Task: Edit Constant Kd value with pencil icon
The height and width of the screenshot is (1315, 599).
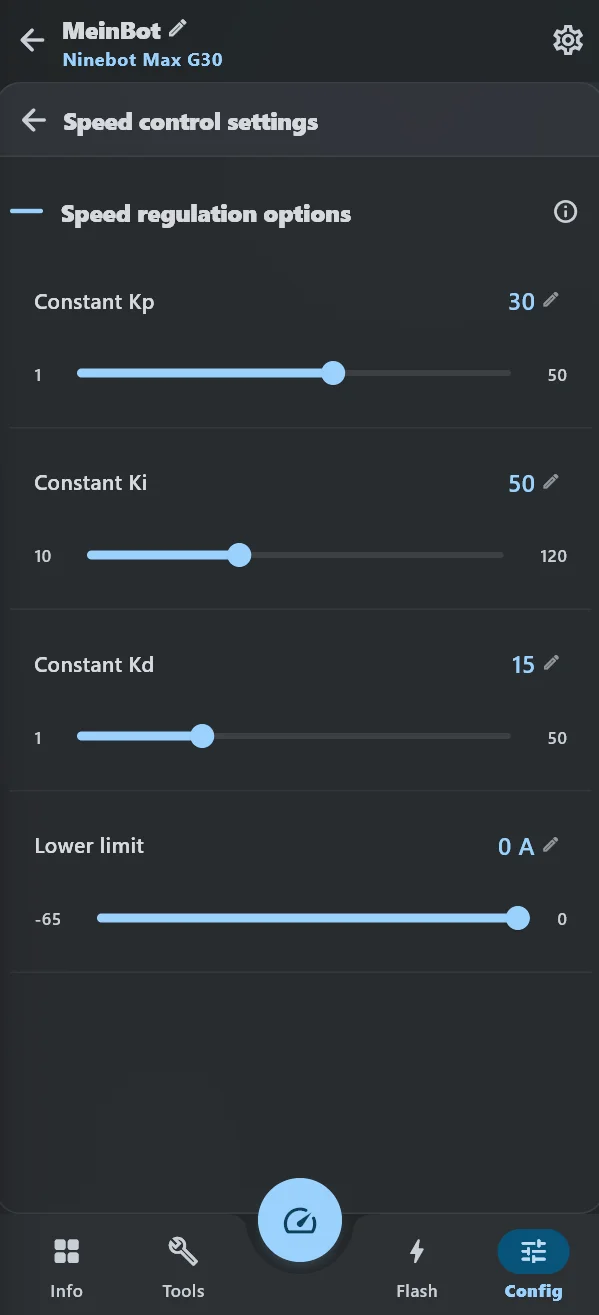Action: point(551,662)
